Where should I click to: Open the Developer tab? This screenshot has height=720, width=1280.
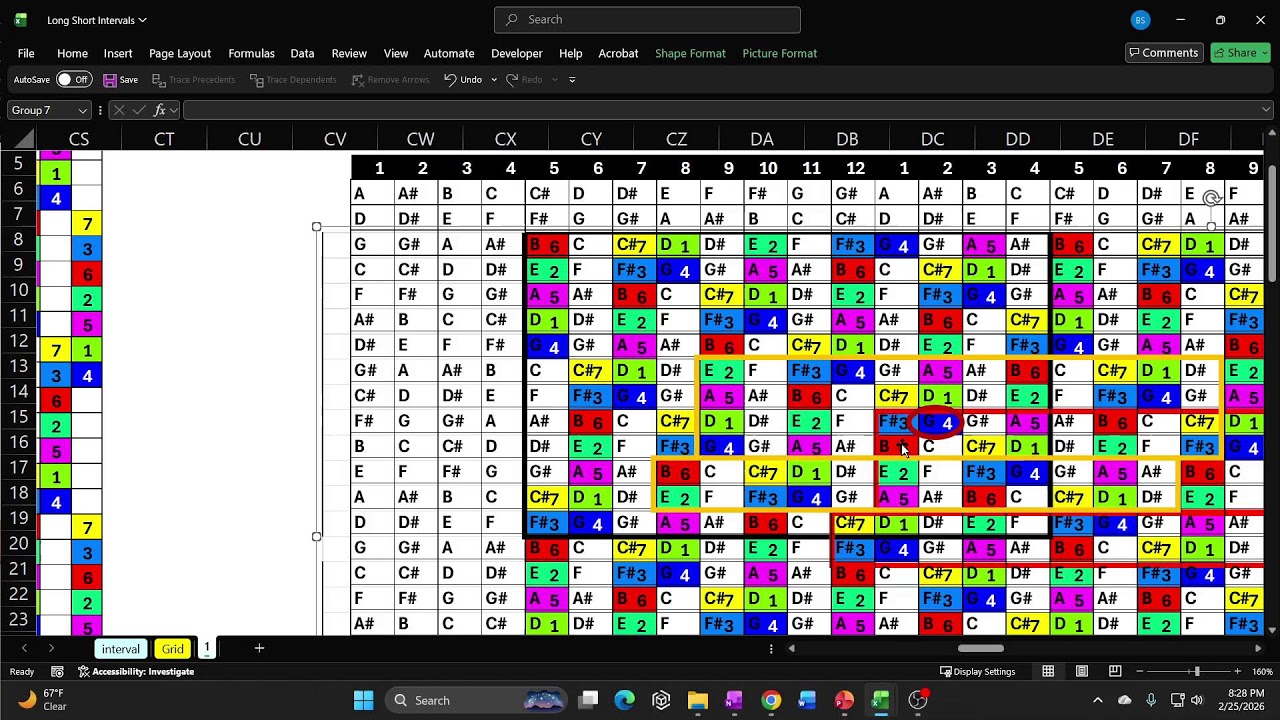517,53
